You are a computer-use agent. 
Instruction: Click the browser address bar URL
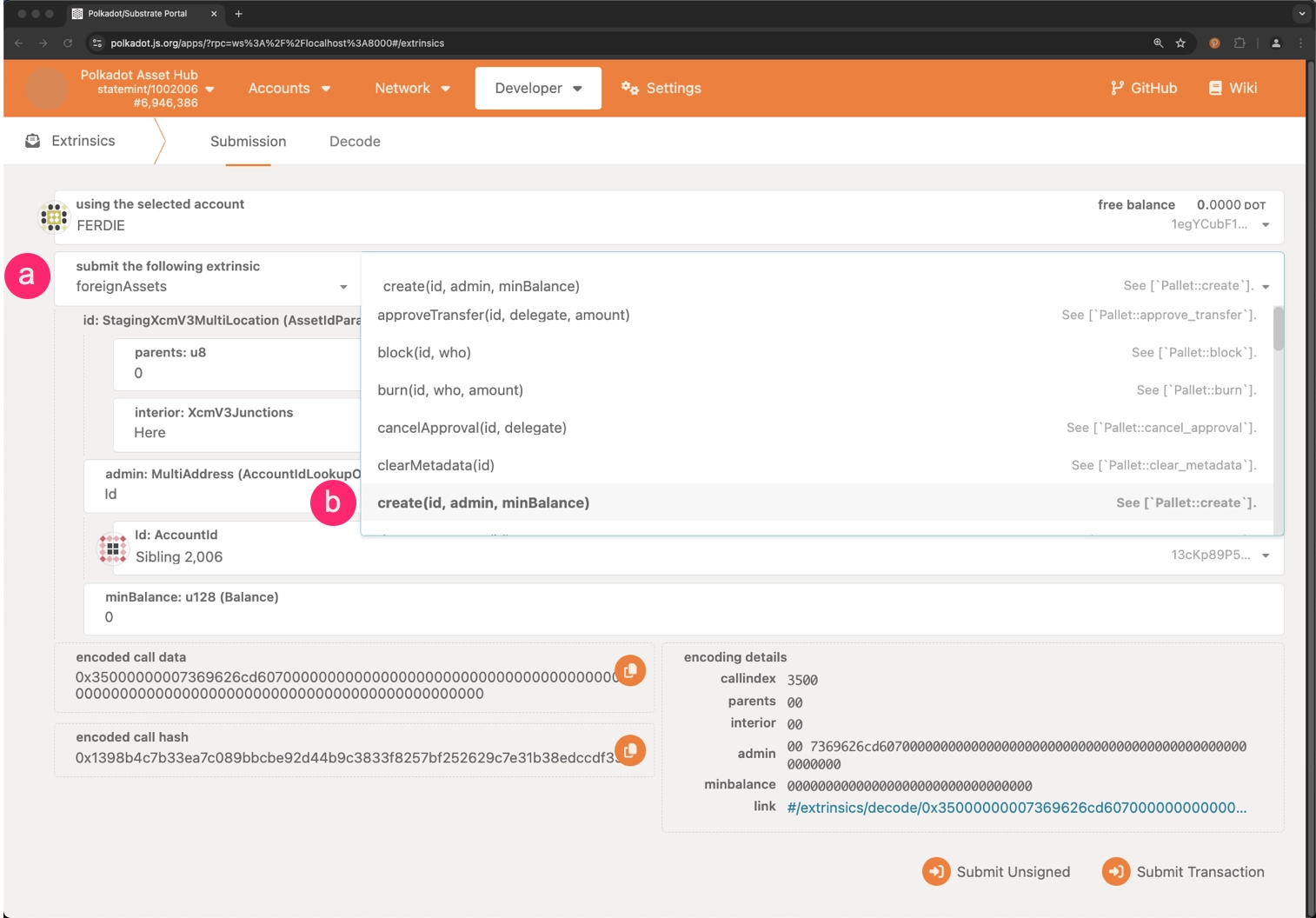coord(277,43)
